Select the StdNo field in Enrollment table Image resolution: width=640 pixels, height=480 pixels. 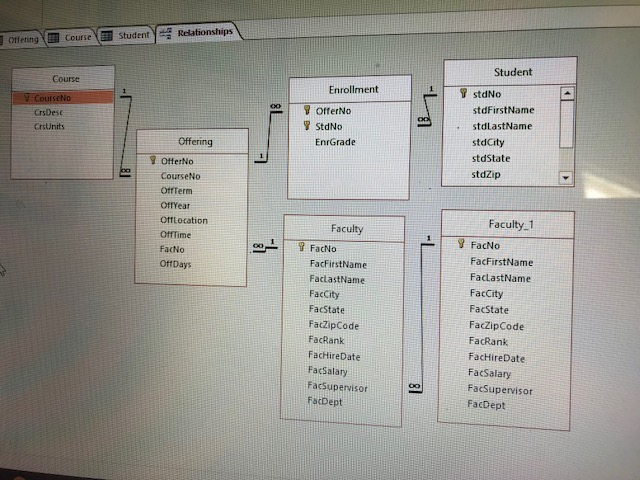coord(329,127)
